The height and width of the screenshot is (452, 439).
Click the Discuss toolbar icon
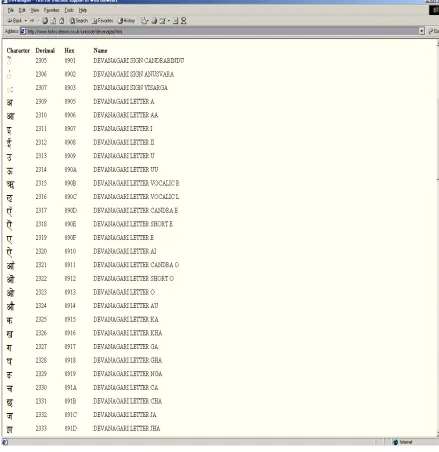(175, 21)
